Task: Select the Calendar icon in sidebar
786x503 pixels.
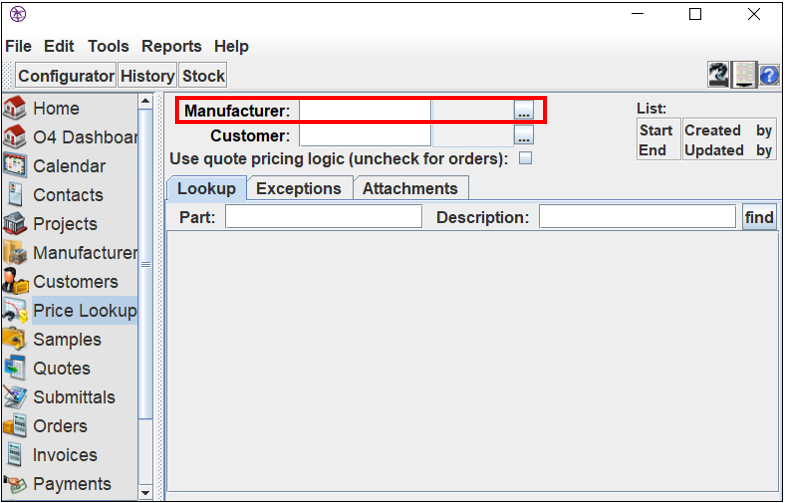Action: point(15,166)
